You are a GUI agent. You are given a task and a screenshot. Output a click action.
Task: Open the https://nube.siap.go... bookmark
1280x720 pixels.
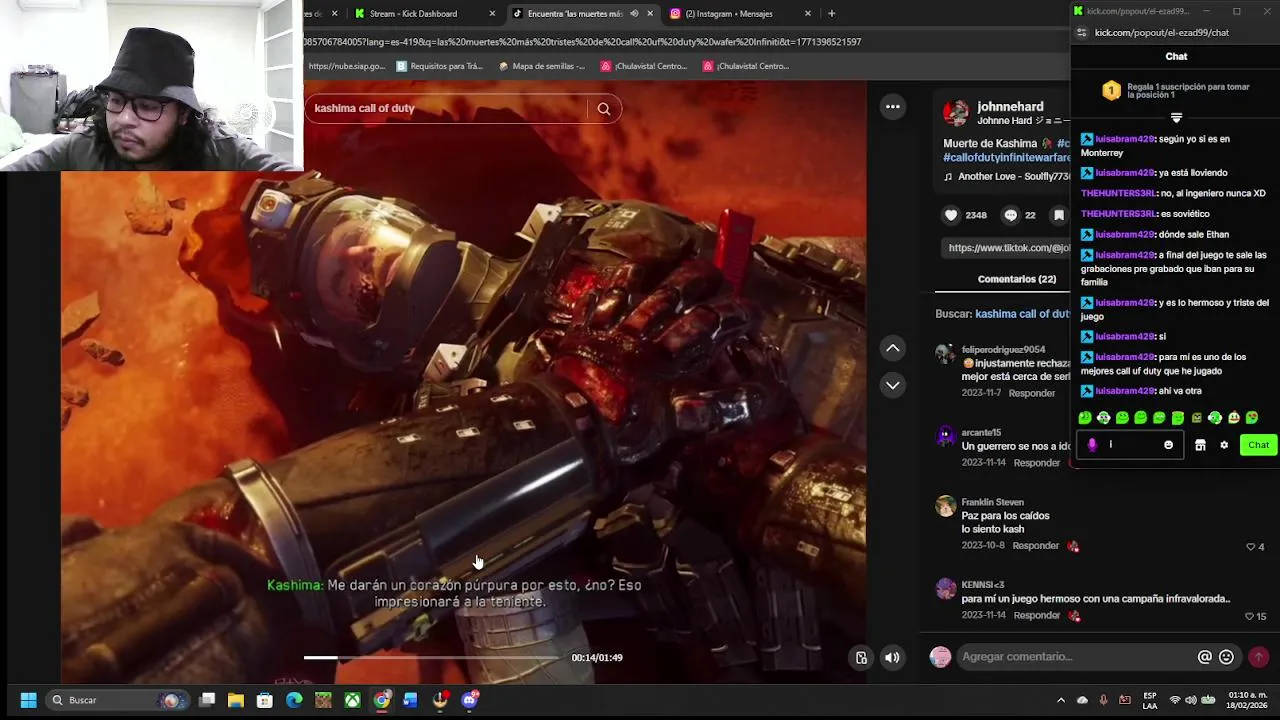coord(346,66)
